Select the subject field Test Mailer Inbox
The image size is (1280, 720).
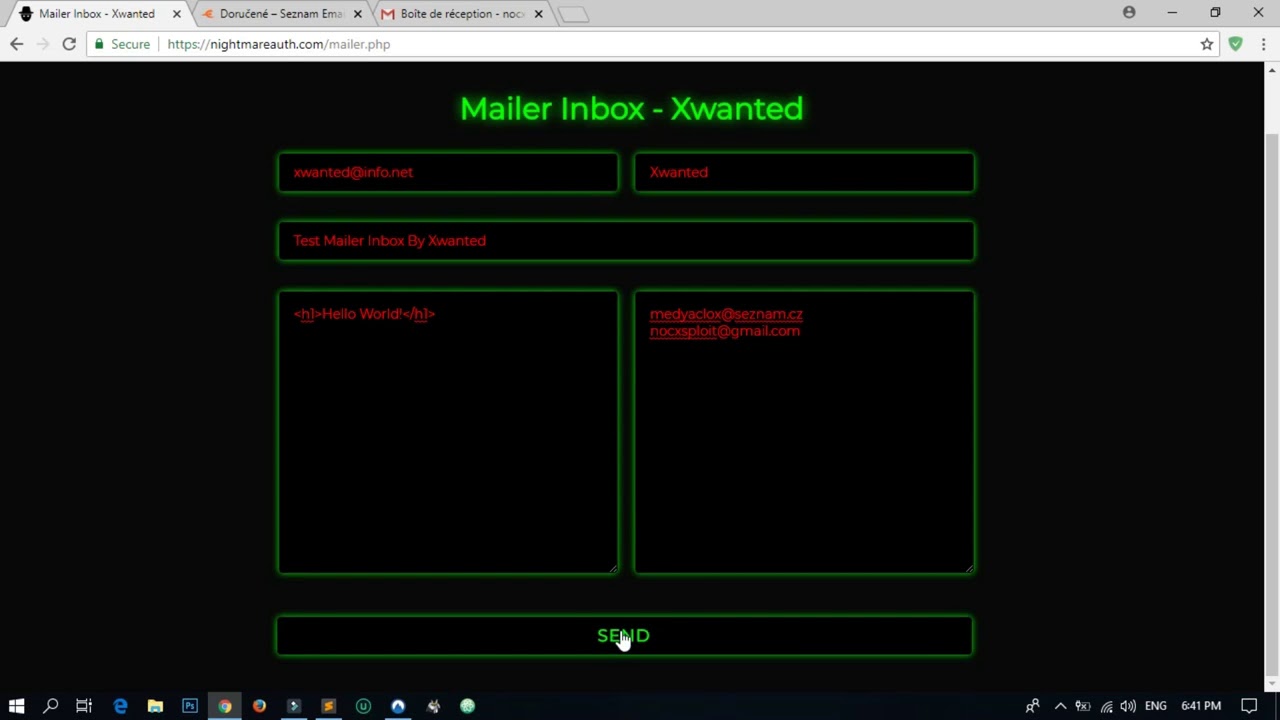(x=626, y=241)
